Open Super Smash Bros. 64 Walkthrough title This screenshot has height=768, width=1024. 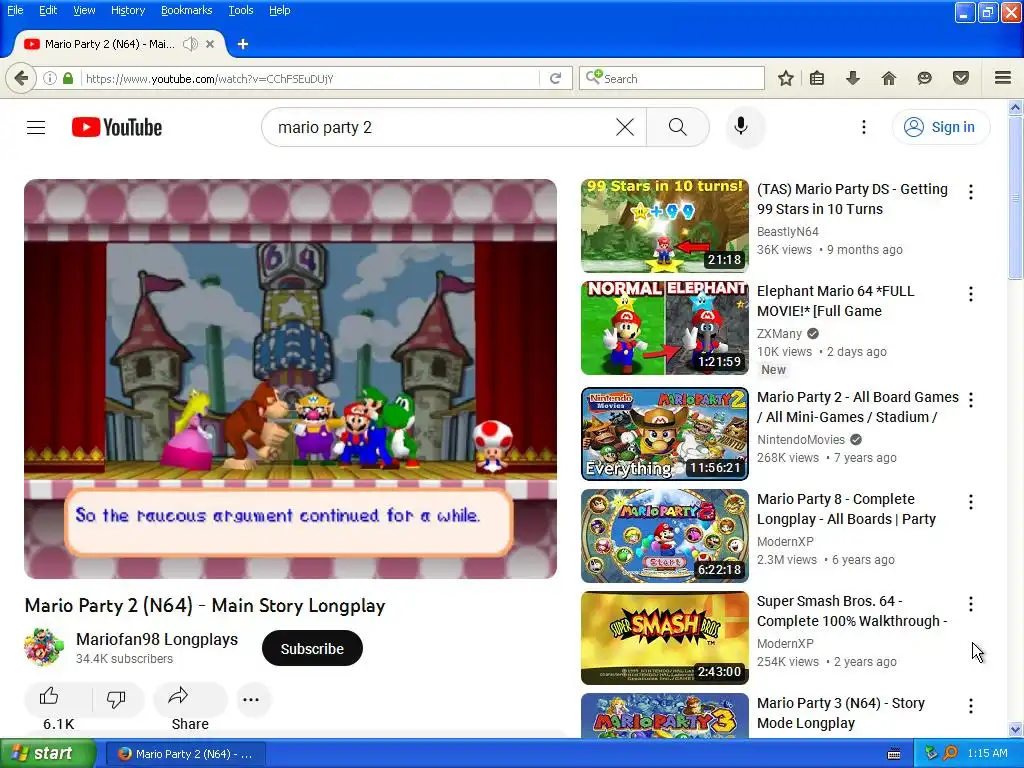point(852,611)
